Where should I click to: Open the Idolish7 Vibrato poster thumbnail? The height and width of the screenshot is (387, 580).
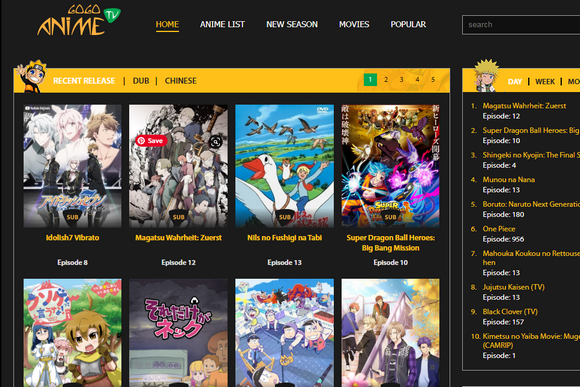click(x=72, y=166)
